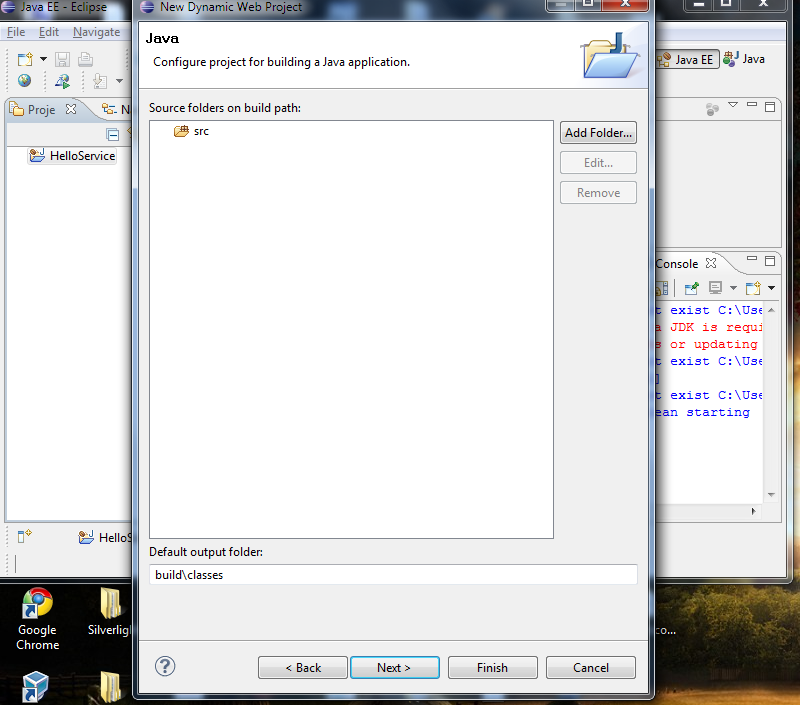
Task: Expand the Open Console dropdown arrow
Action: pos(771,288)
